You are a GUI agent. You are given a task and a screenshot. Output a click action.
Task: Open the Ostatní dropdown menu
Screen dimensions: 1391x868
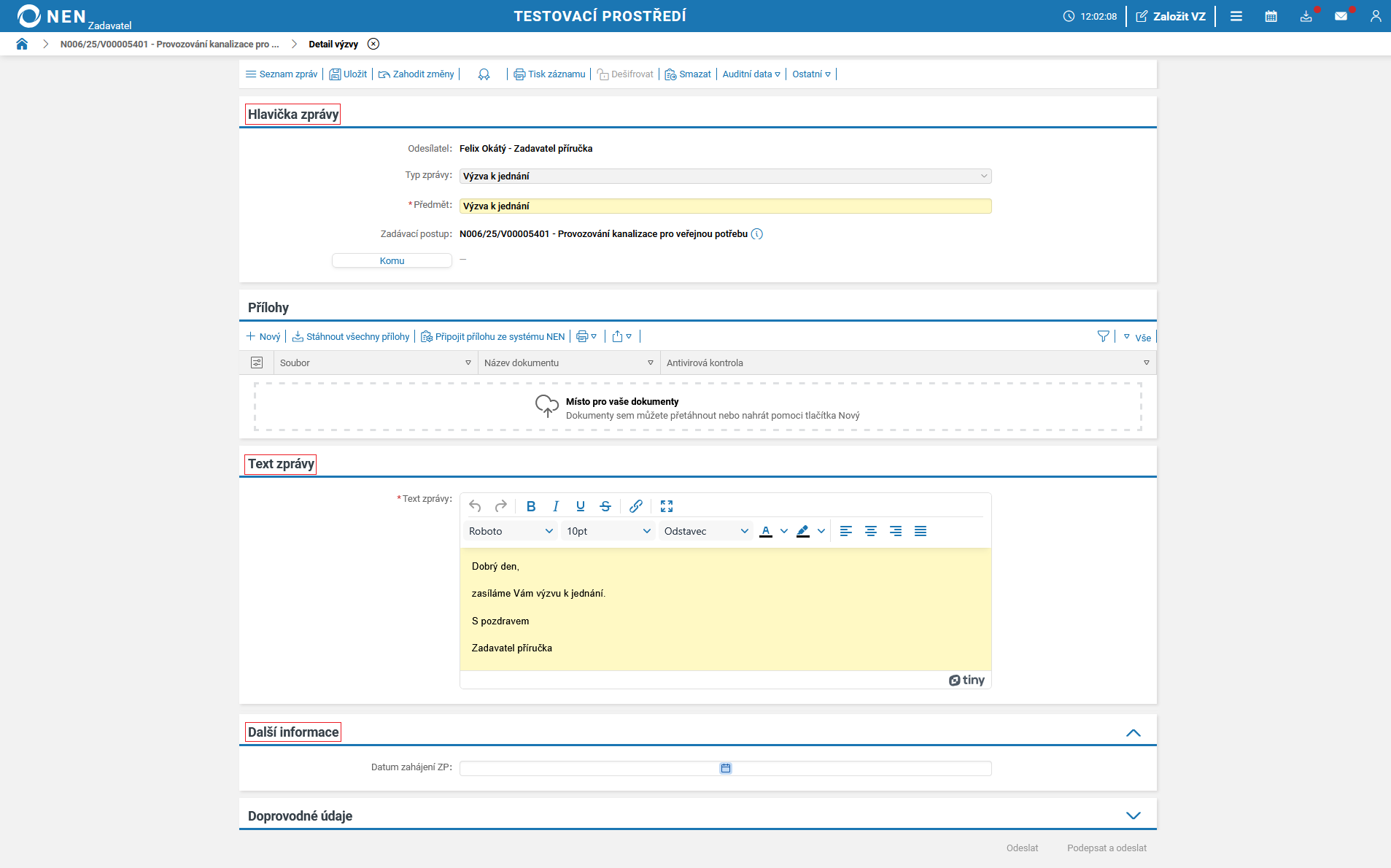tap(812, 74)
